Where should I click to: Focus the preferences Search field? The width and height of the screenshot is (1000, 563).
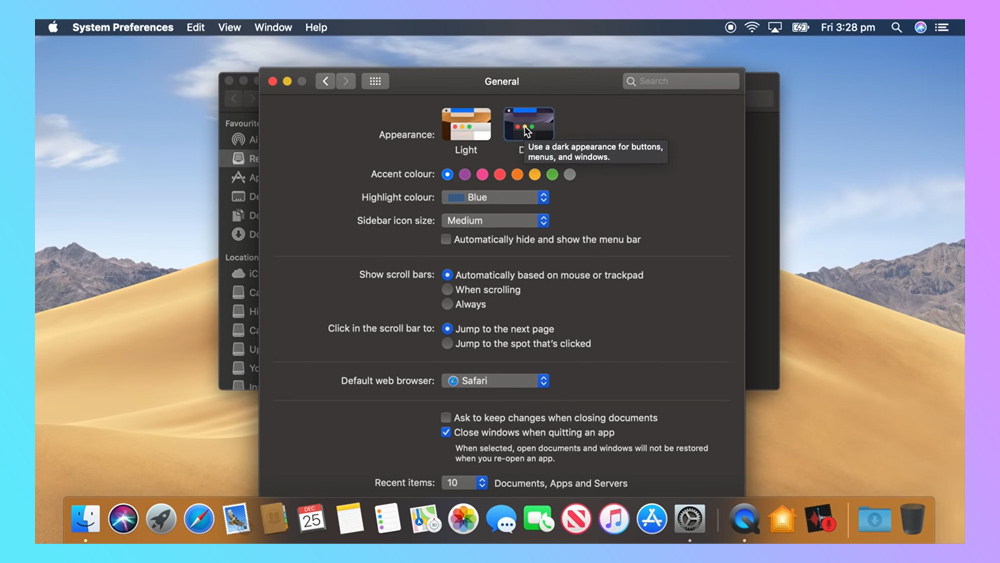[681, 81]
